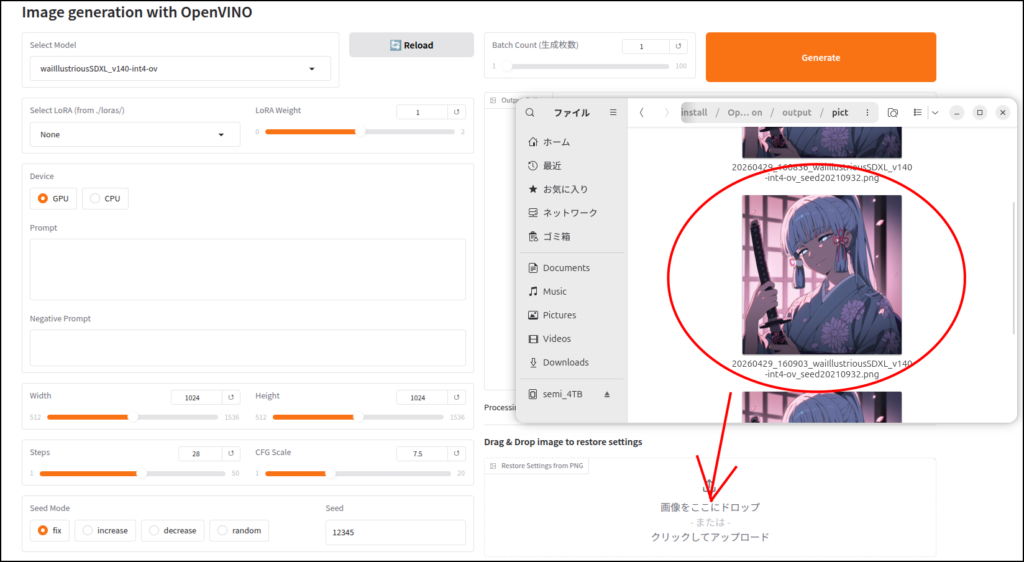The image size is (1024, 562).
Task: Open the path bar three-dot menu
Action: click(x=867, y=113)
